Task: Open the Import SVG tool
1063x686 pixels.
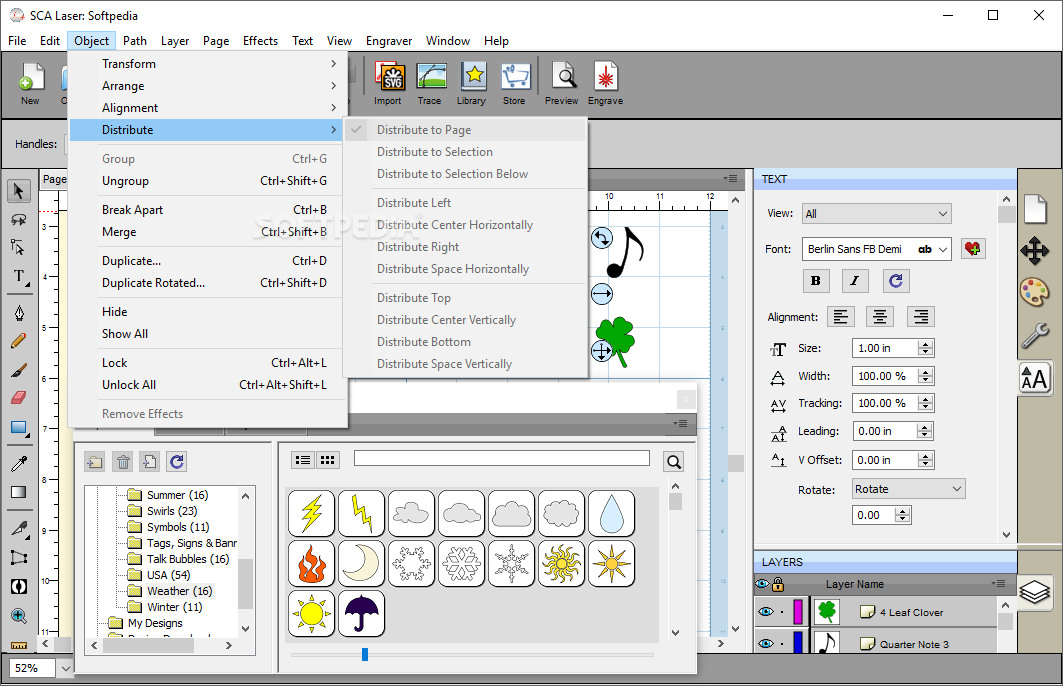Action: pos(388,83)
